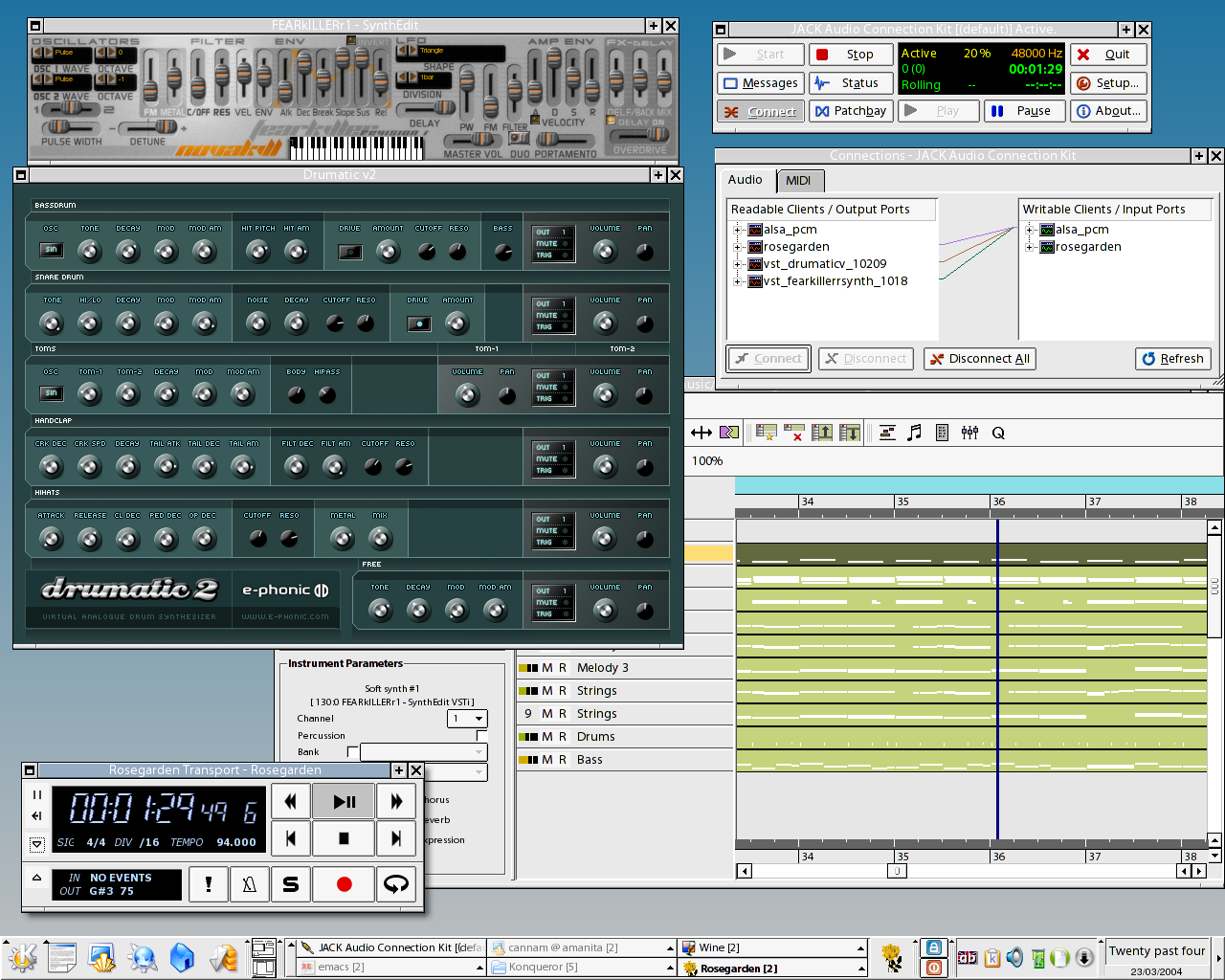The width and height of the screenshot is (1225, 980).
Task: Expand alsa_pcm under Input Ports
Action: 1030,230
